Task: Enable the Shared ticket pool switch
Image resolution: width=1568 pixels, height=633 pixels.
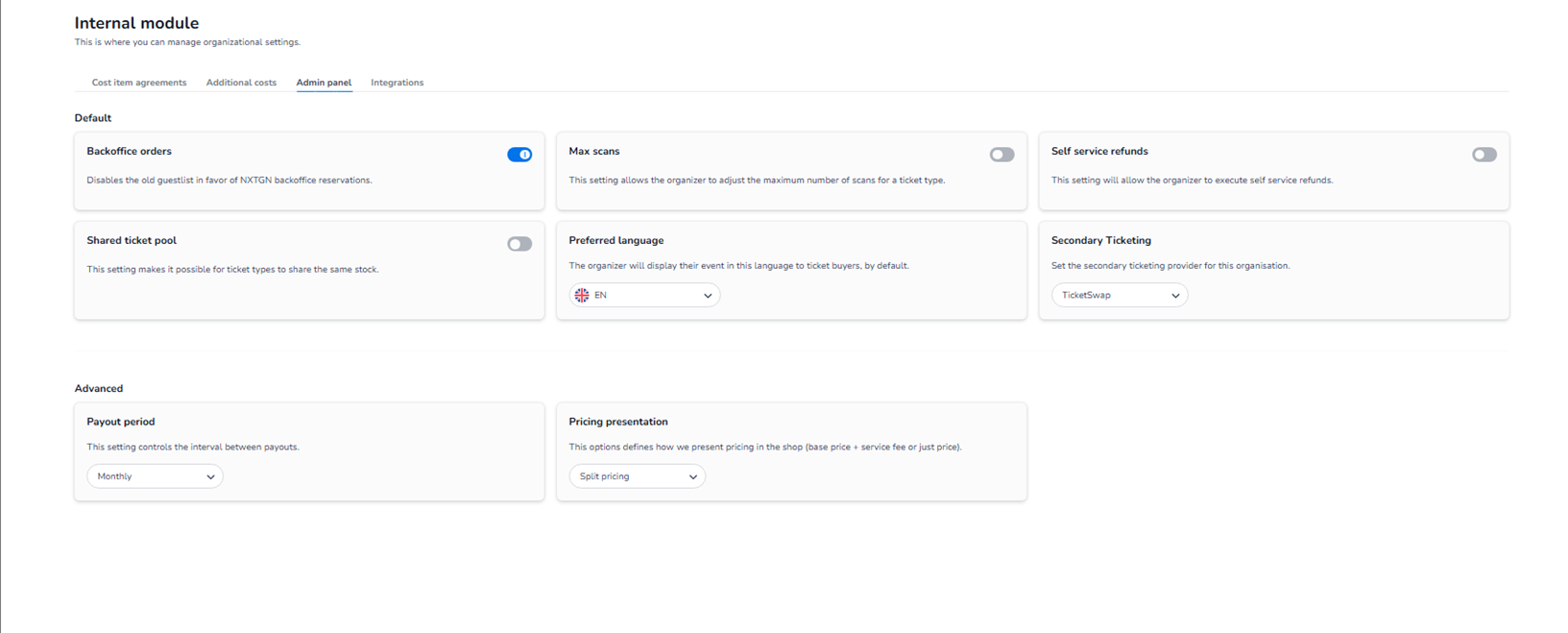Action: [519, 244]
